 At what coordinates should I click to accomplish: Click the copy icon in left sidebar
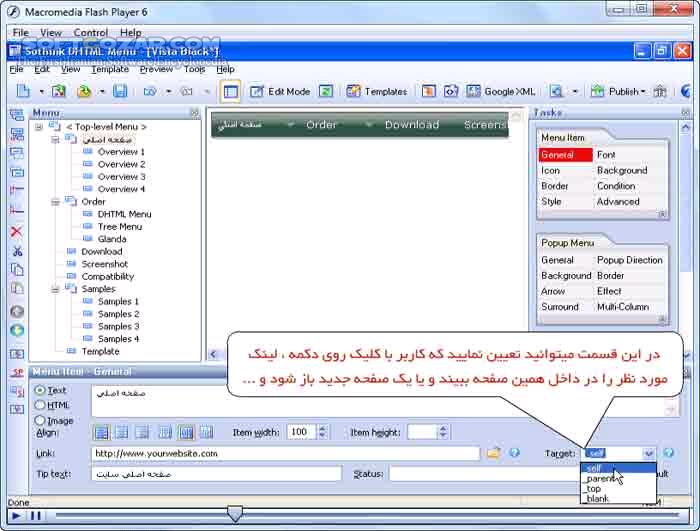(17, 269)
